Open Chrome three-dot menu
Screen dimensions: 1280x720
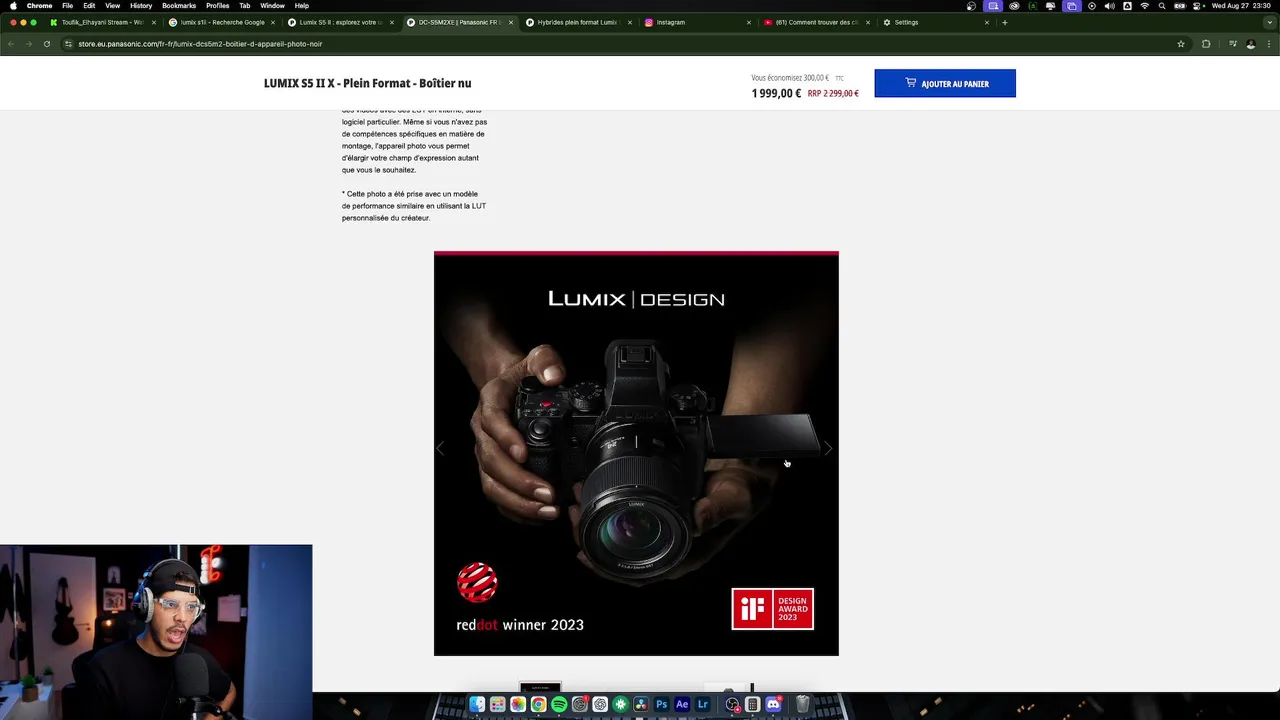point(1268,44)
